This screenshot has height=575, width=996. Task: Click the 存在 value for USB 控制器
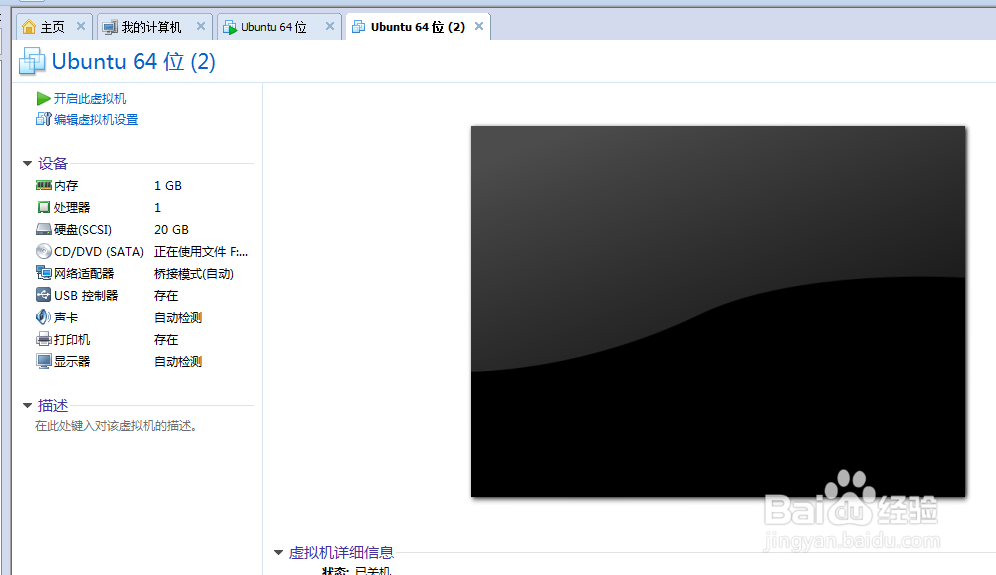point(166,295)
